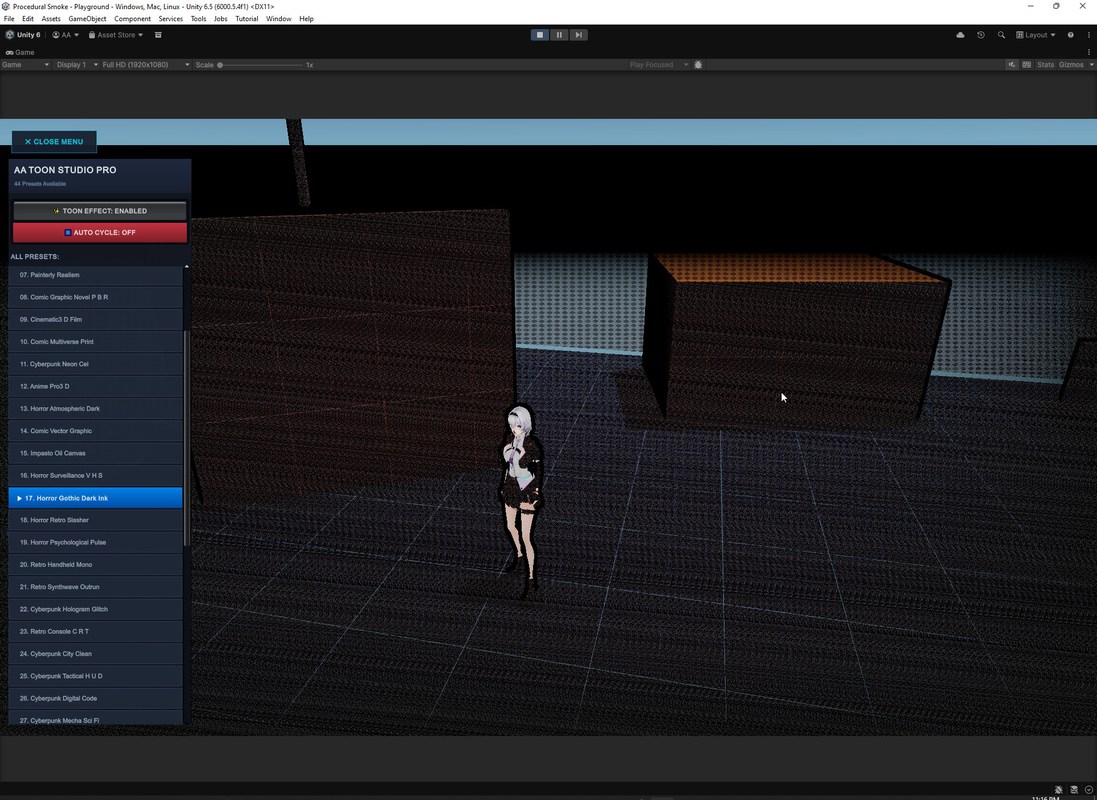
Task: Toggle TOON EFFECT: ENABLED button
Action: tap(100, 211)
